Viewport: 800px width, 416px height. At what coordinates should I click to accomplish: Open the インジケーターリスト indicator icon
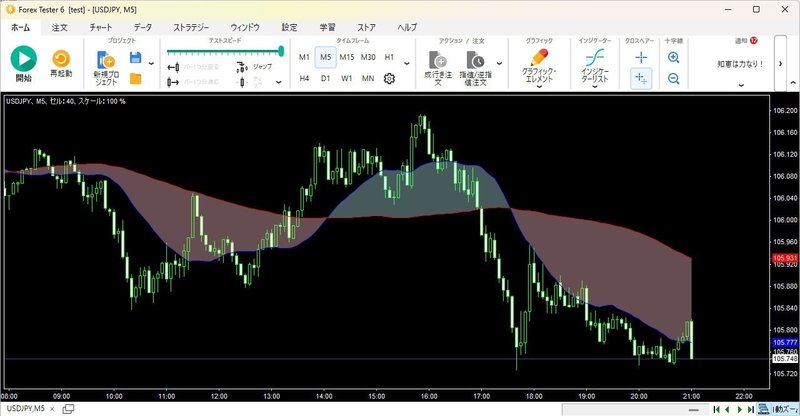pos(594,58)
